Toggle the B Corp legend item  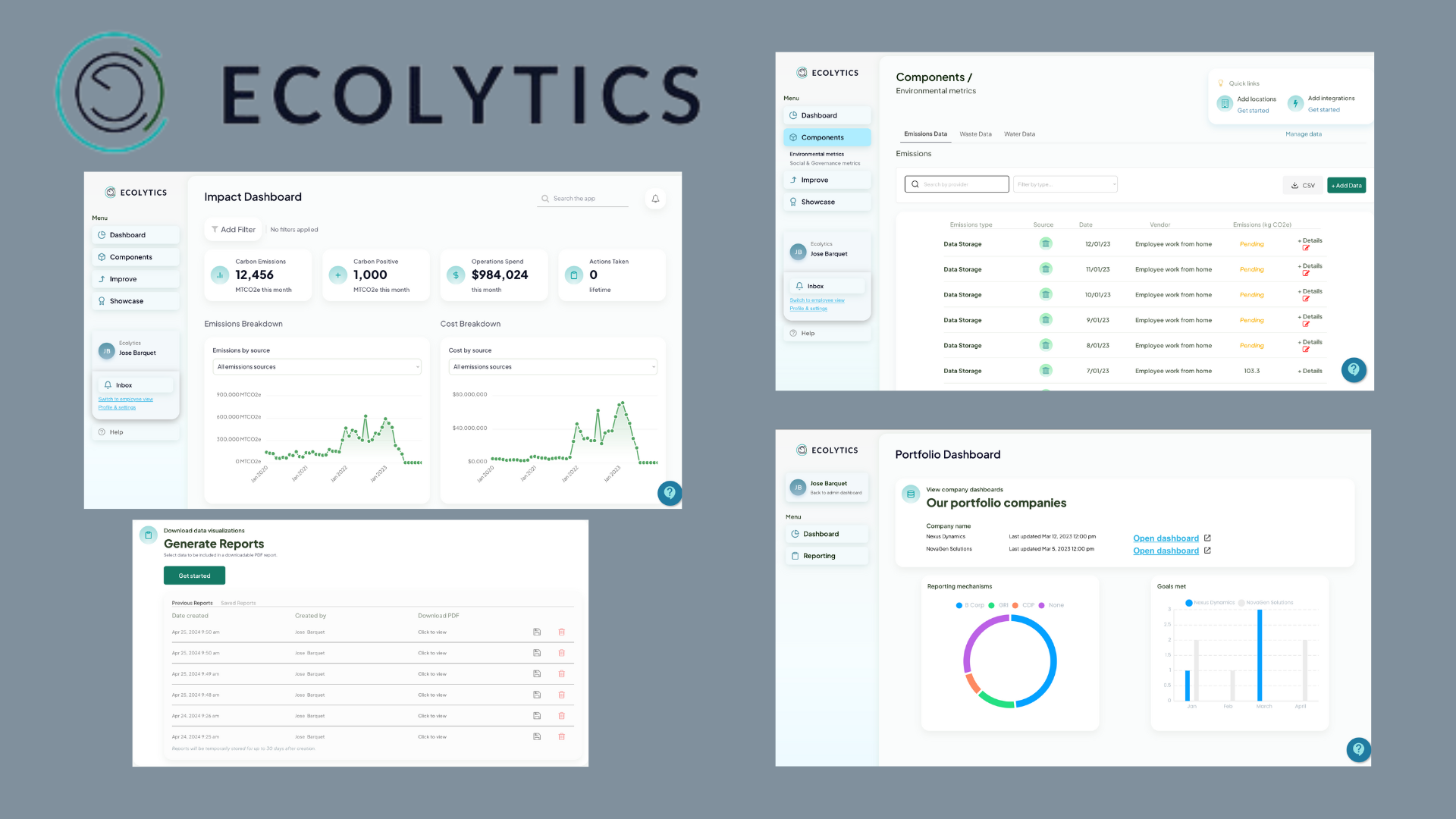(x=970, y=605)
